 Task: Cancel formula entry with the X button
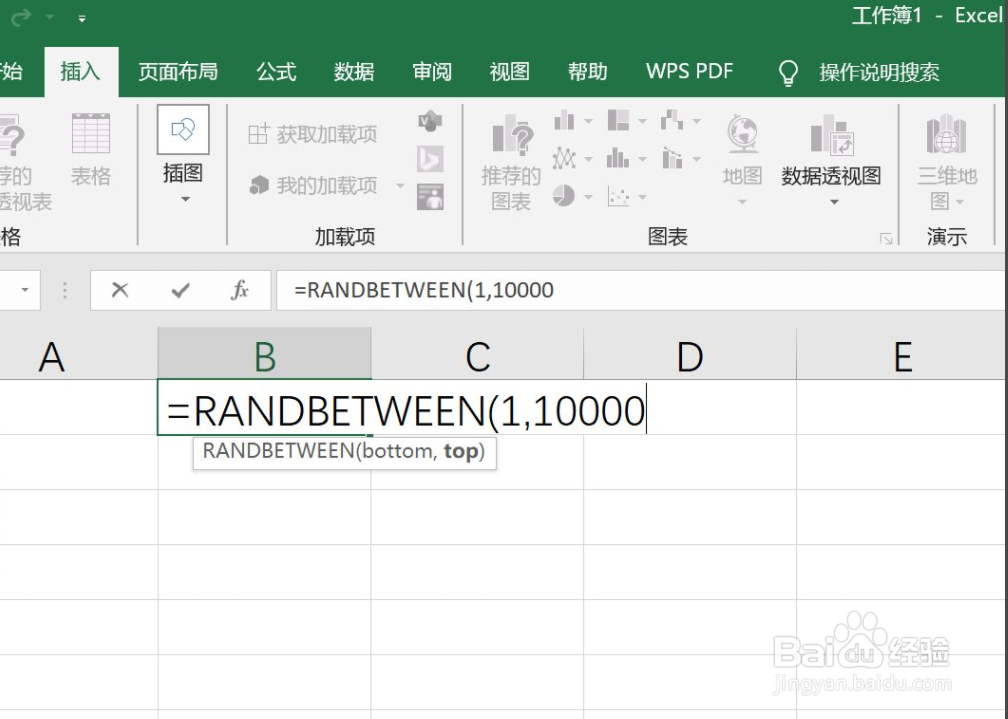[x=120, y=290]
